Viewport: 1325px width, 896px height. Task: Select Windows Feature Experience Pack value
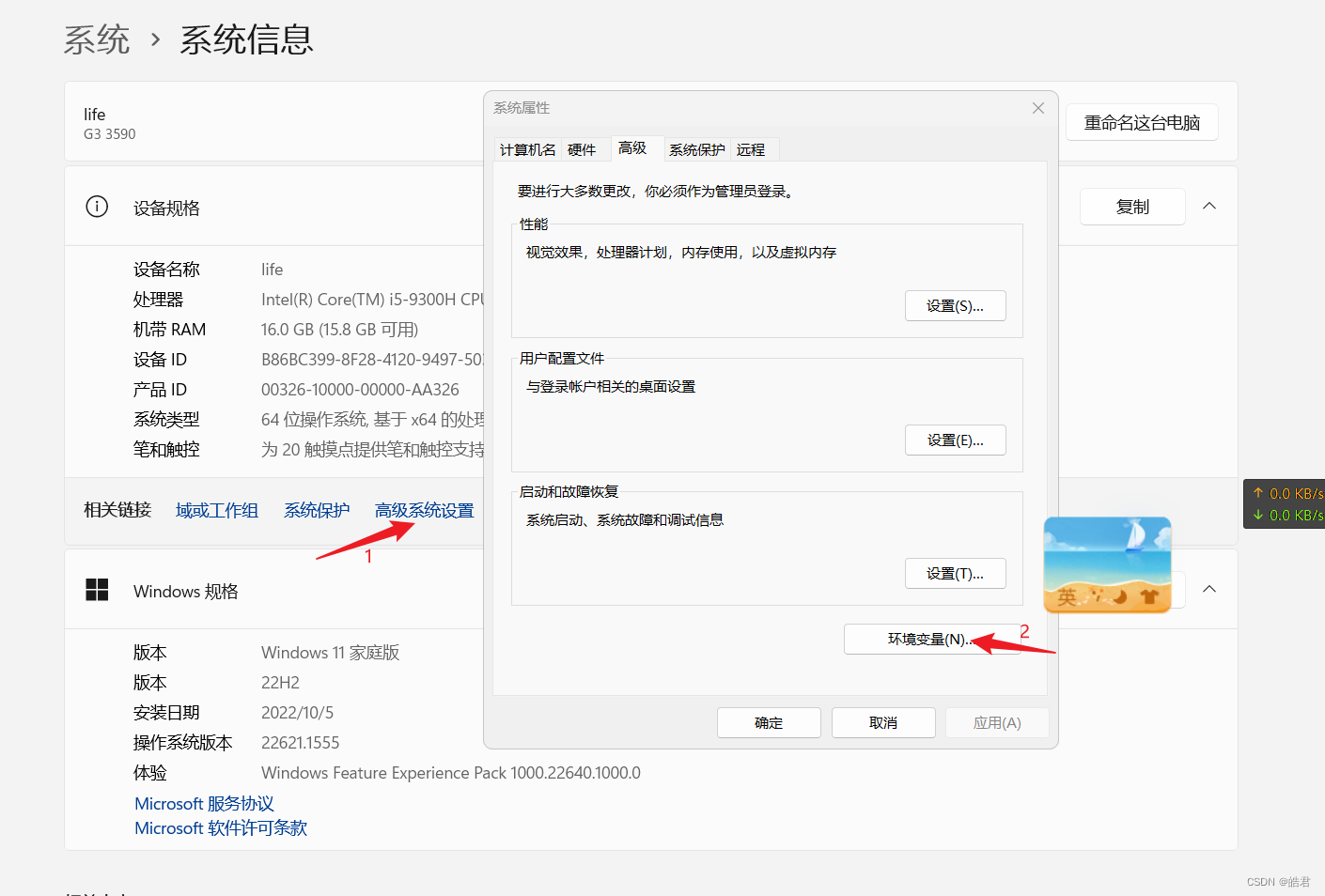(x=451, y=773)
